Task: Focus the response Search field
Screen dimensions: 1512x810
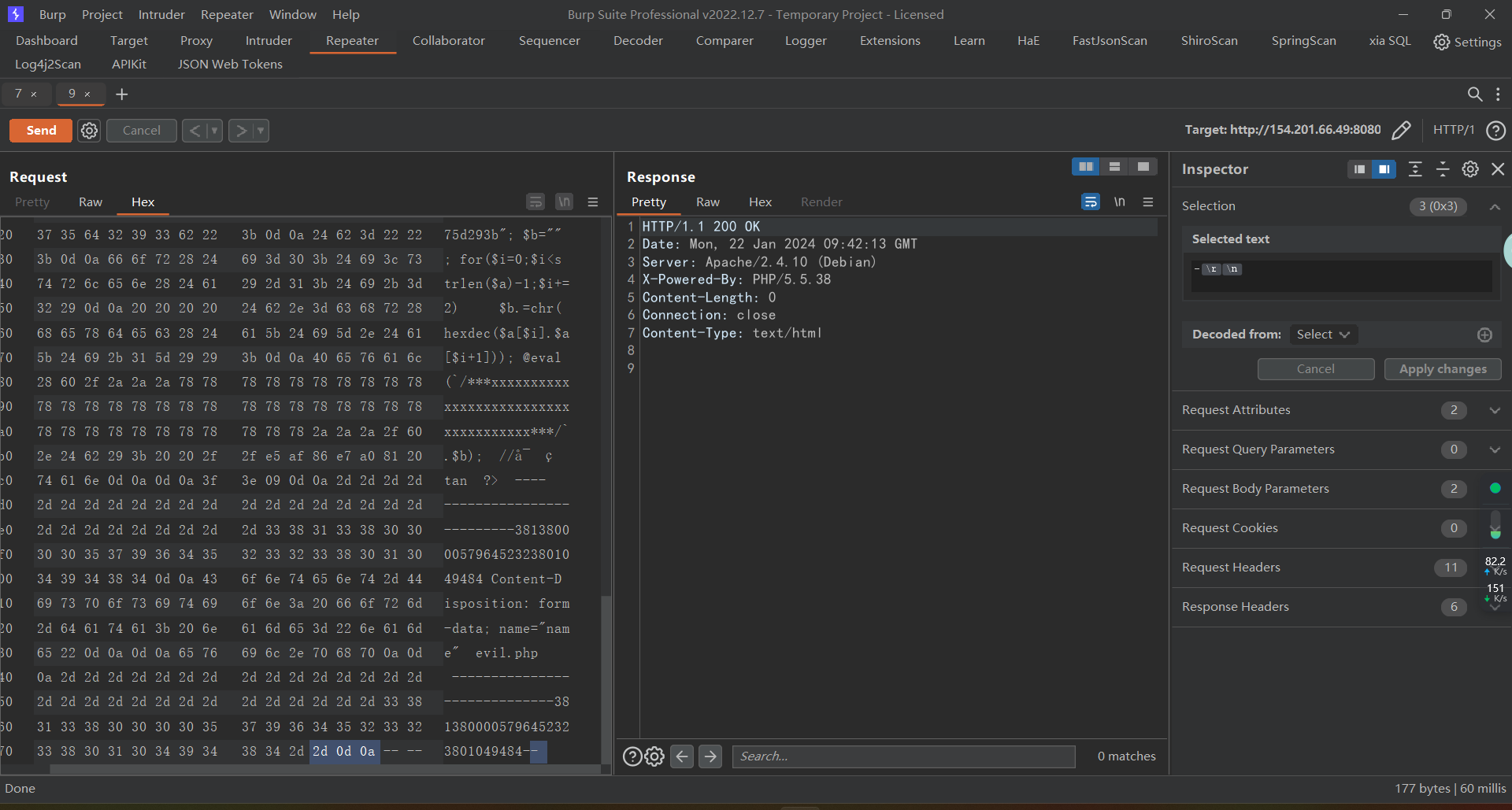Action: point(904,756)
